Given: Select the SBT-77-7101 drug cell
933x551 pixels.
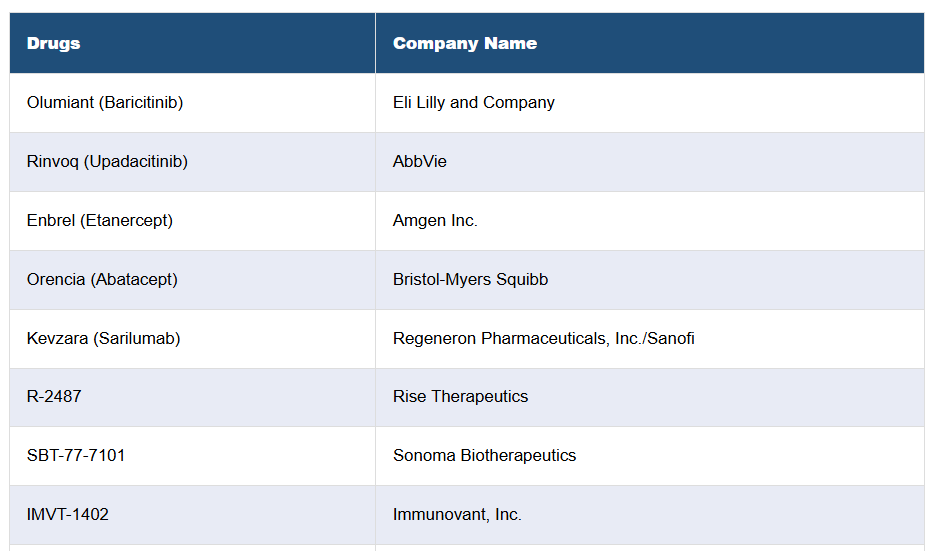Looking at the screenshot, I should tap(76, 455).
